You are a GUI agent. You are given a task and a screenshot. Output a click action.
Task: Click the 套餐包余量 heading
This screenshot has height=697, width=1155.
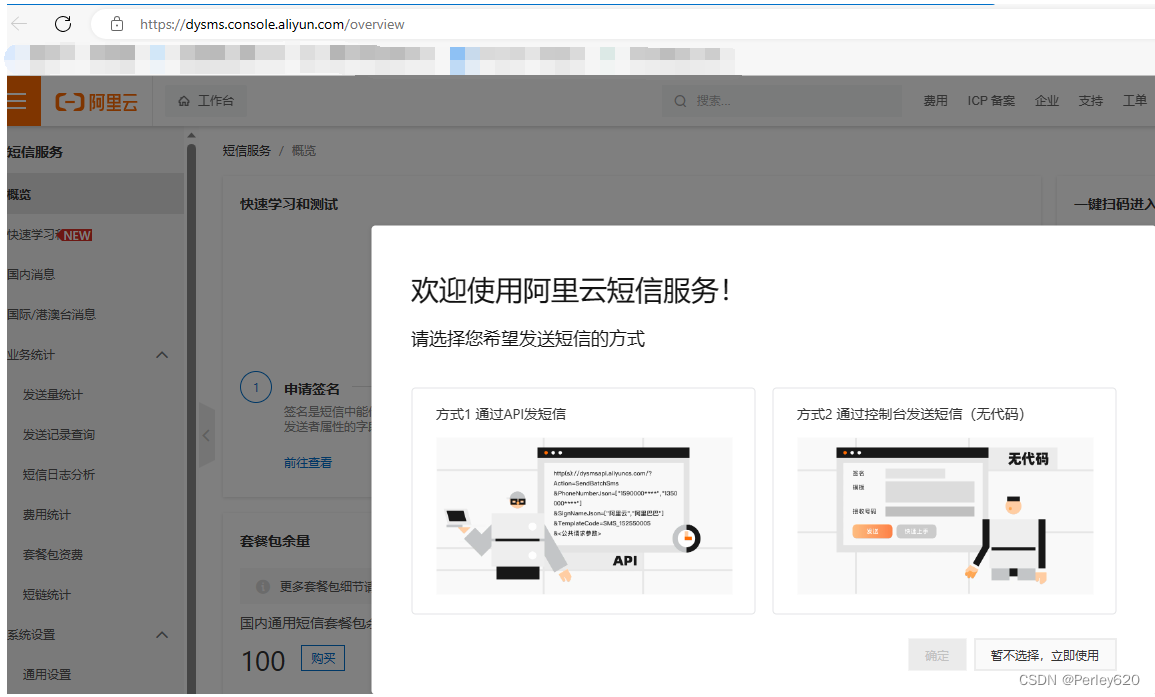pyautogui.click(x=275, y=542)
